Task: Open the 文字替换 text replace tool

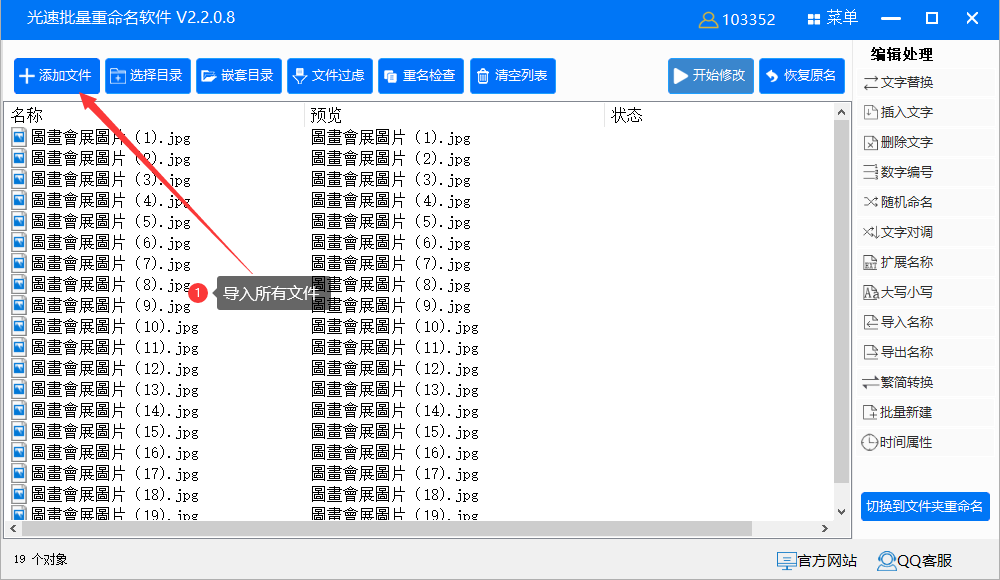Action: [898, 82]
